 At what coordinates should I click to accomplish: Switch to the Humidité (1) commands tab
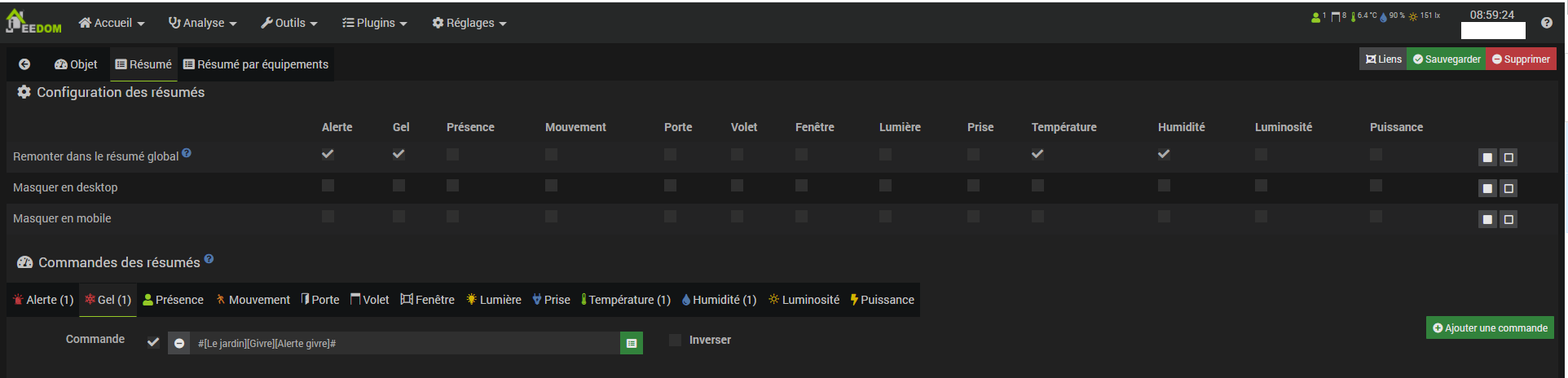click(719, 300)
